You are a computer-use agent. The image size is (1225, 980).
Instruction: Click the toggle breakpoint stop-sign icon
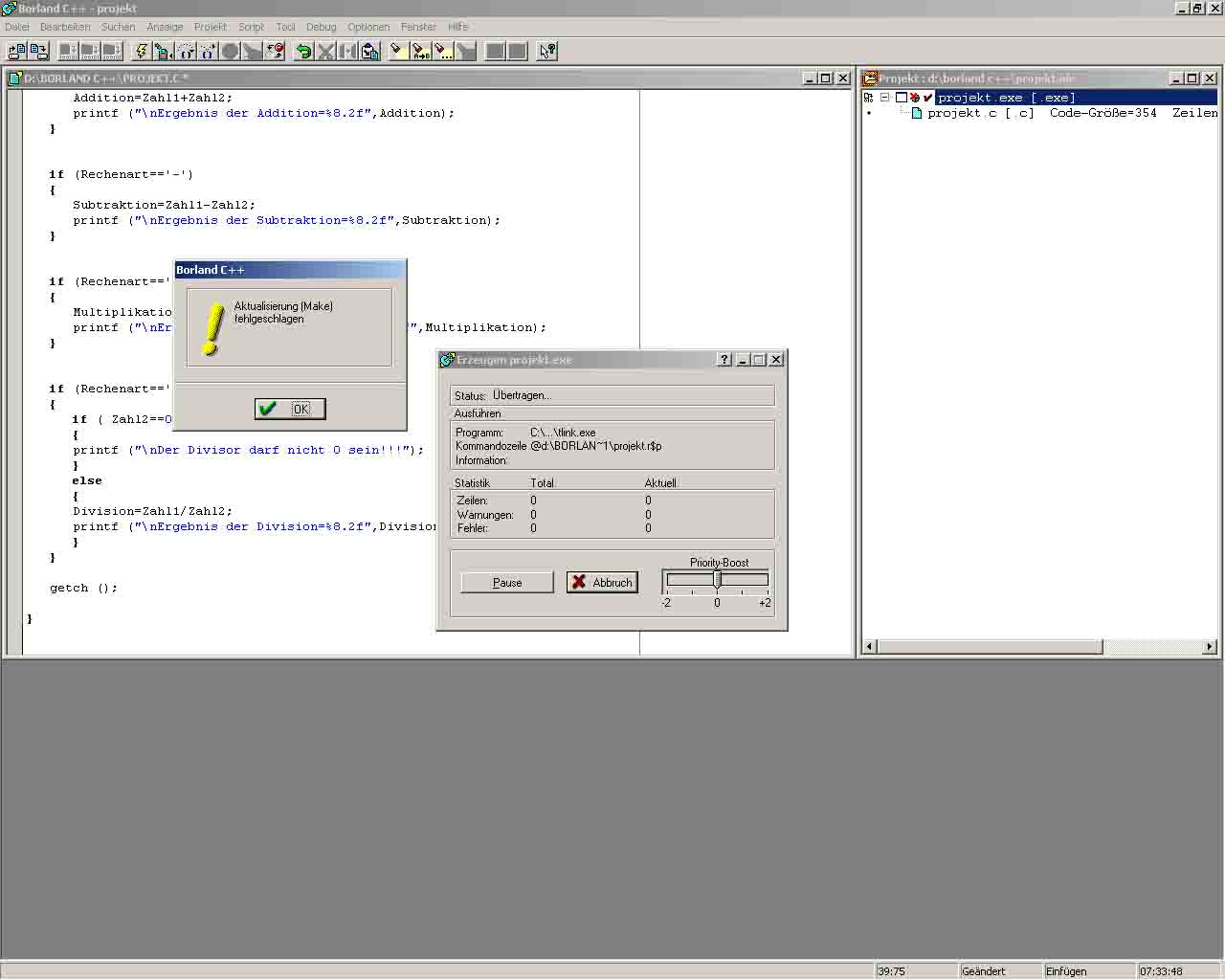(x=230, y=51)
